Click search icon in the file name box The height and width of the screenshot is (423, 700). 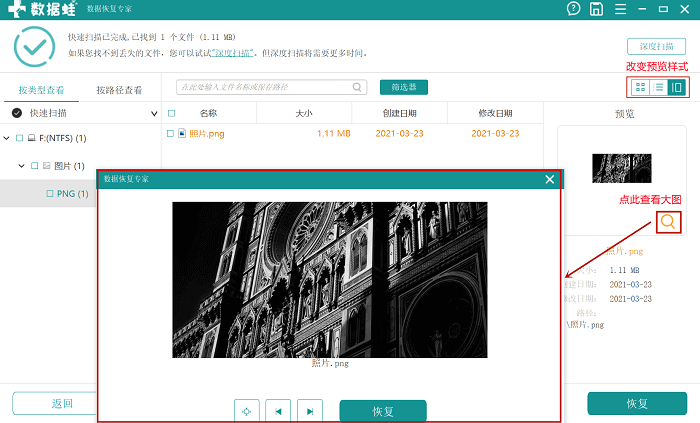tap(357, 87)
